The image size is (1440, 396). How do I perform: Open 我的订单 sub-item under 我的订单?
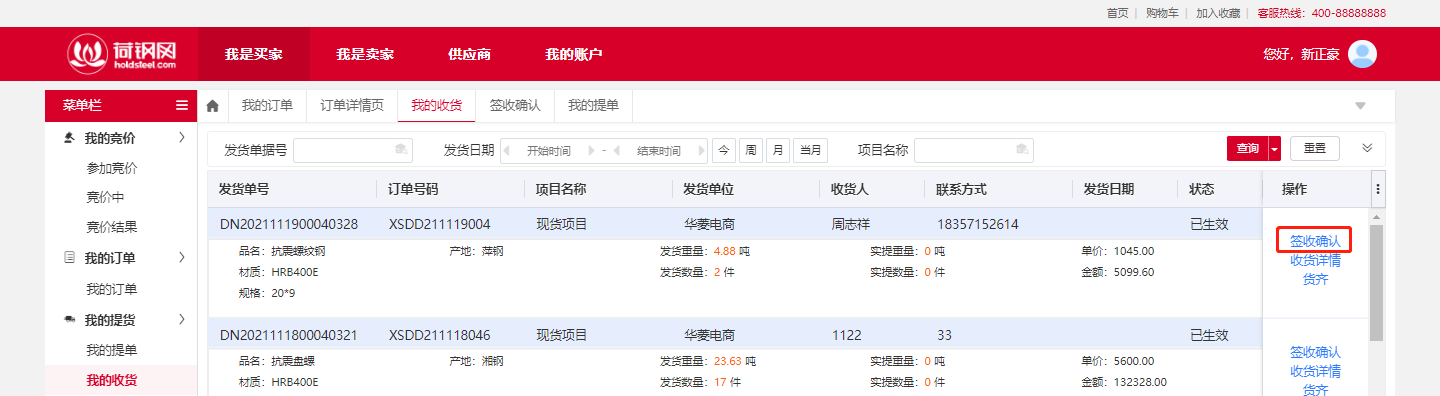[112, 289]
